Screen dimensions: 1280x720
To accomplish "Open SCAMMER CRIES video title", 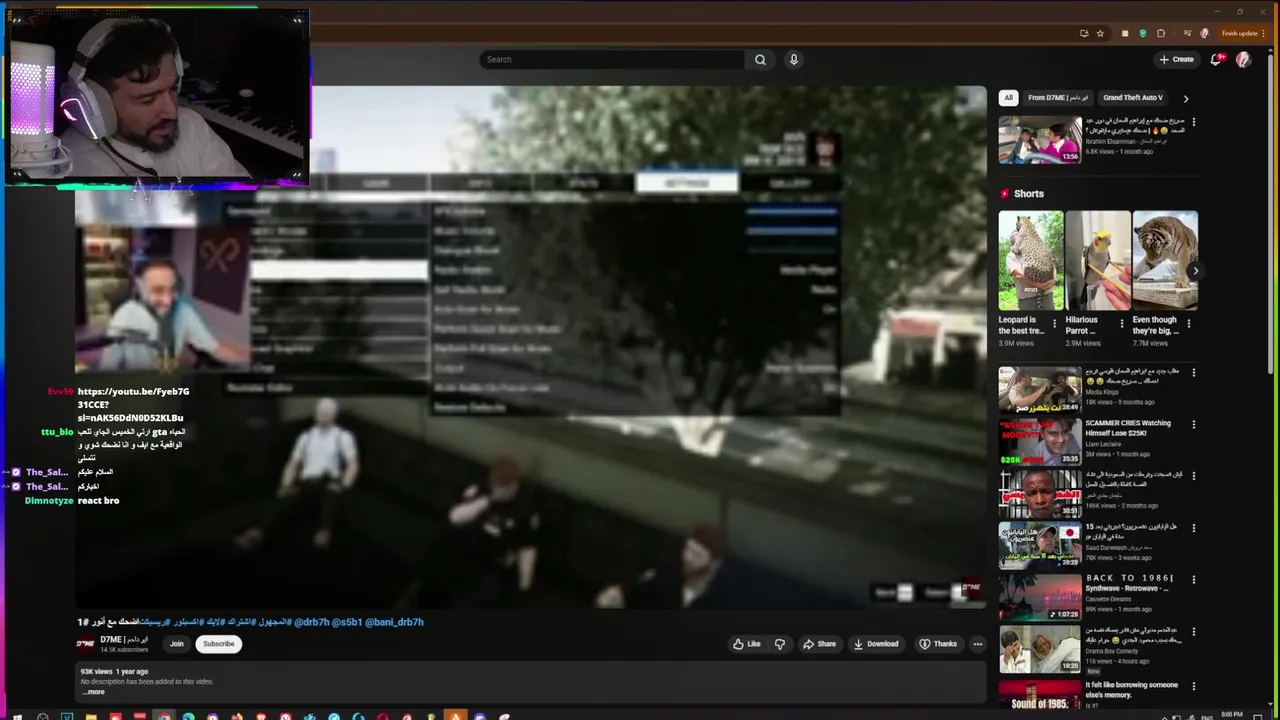I will tap(1128, 428).
